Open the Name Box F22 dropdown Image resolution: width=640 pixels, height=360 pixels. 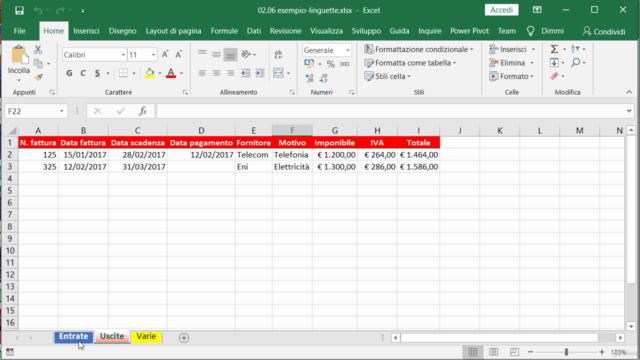[61, 111]
